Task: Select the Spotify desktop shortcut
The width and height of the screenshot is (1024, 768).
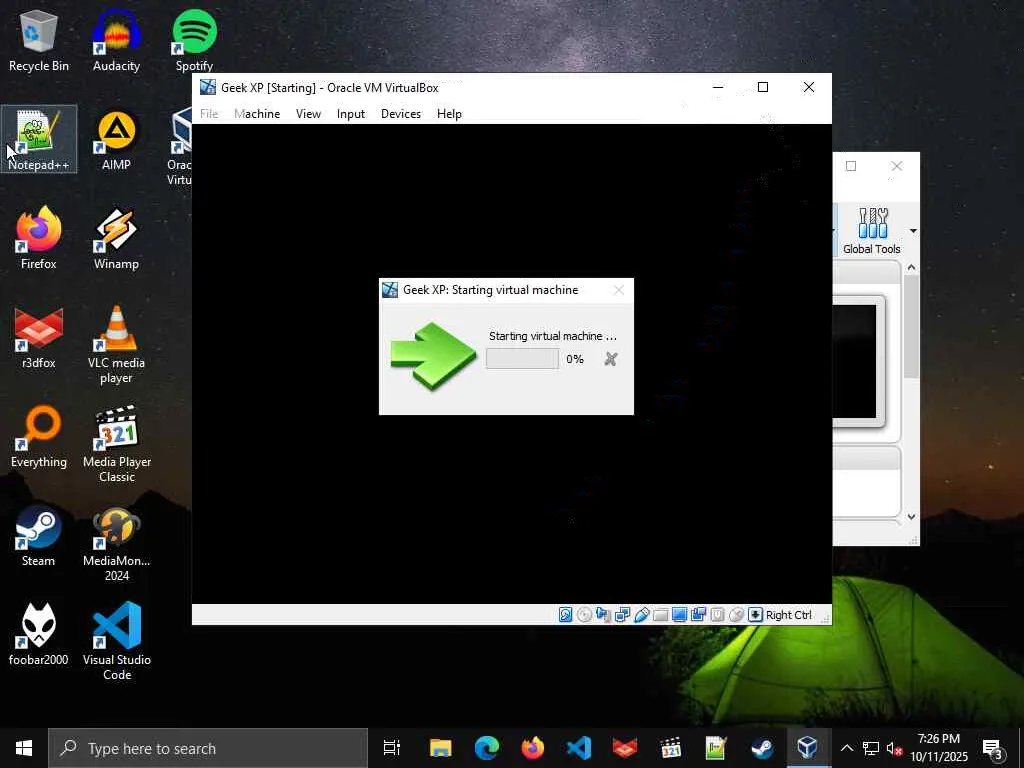Action: tap(194, 40)
